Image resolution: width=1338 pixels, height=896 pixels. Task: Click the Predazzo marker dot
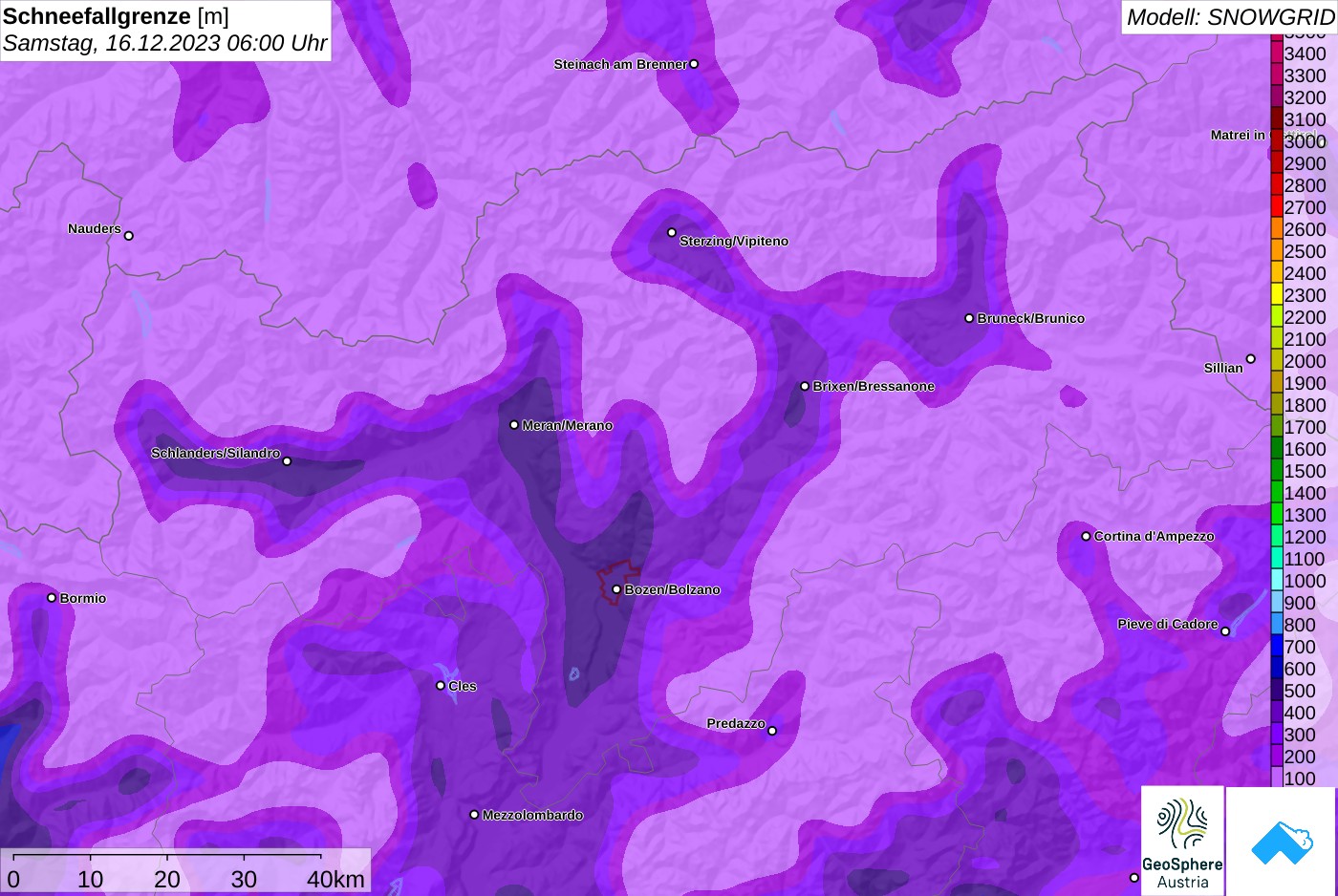click(x=772, y=731)
